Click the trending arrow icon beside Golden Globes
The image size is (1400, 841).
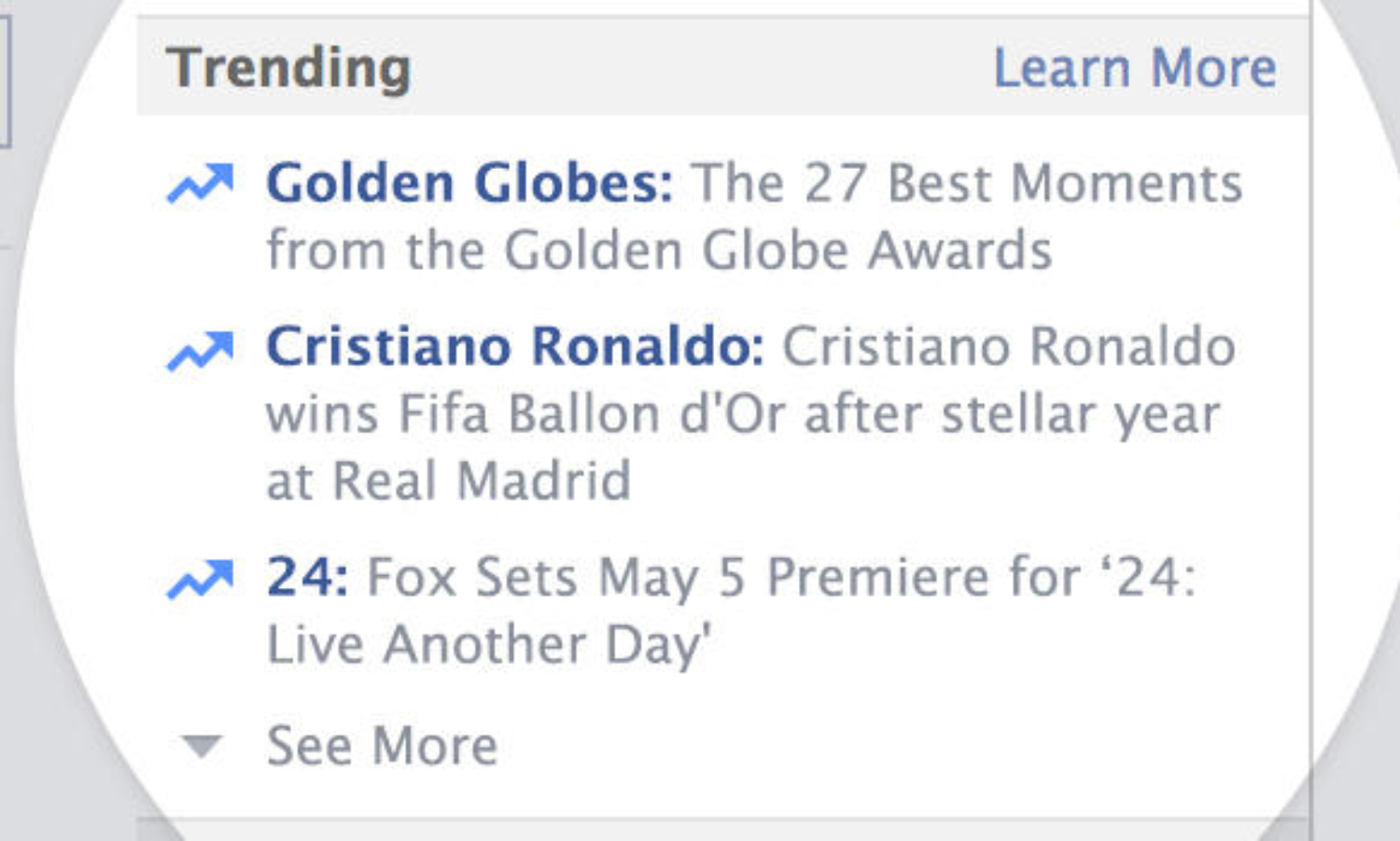click(x=200, y=183)
